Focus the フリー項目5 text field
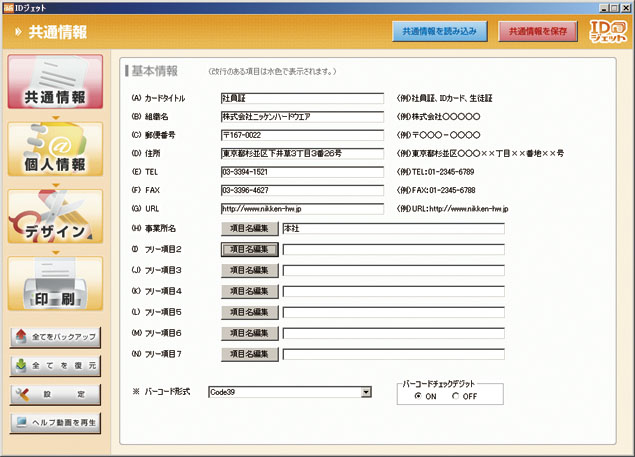 [x=393, y=312]
